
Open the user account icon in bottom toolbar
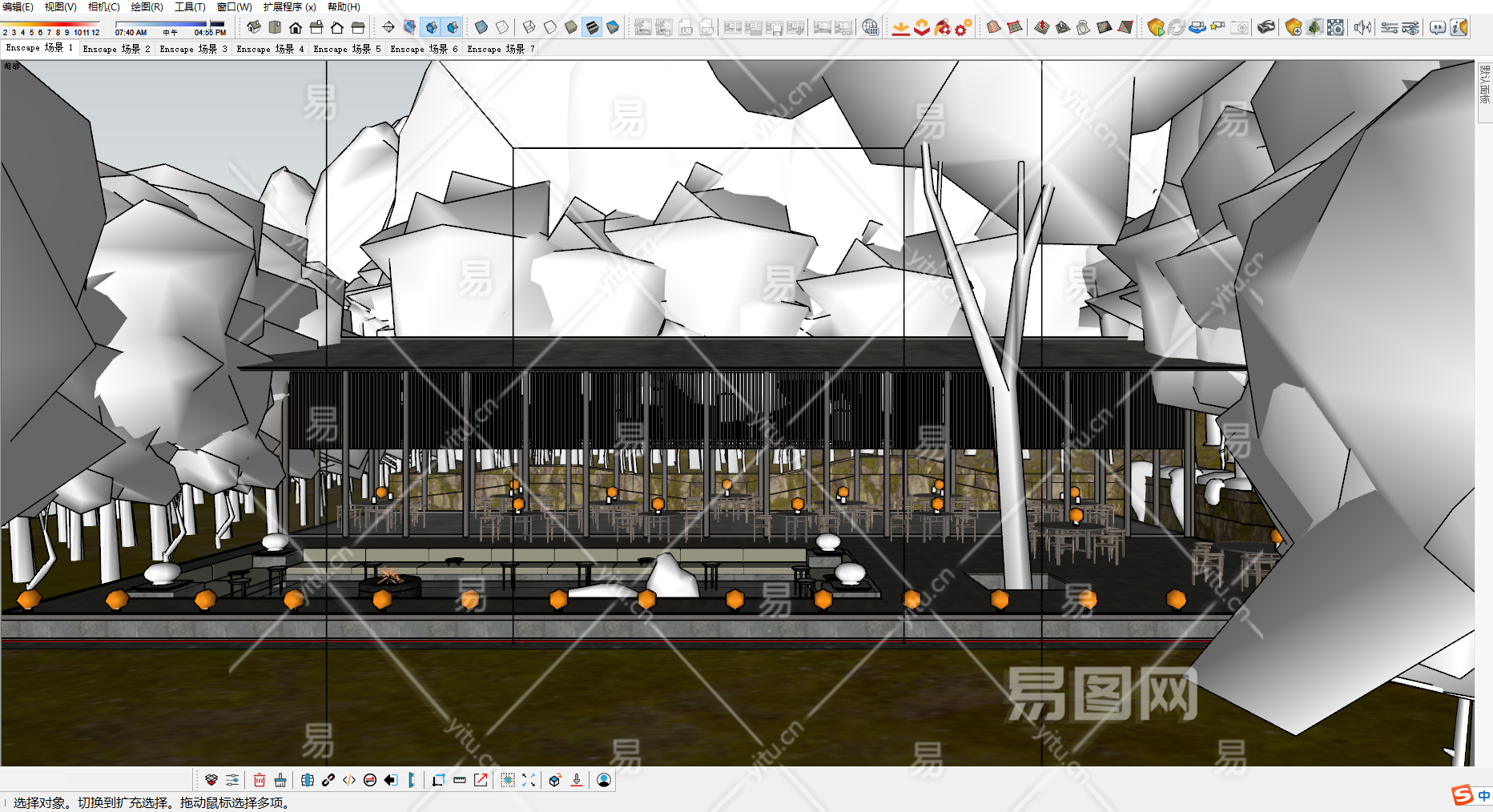pos(604,780)
